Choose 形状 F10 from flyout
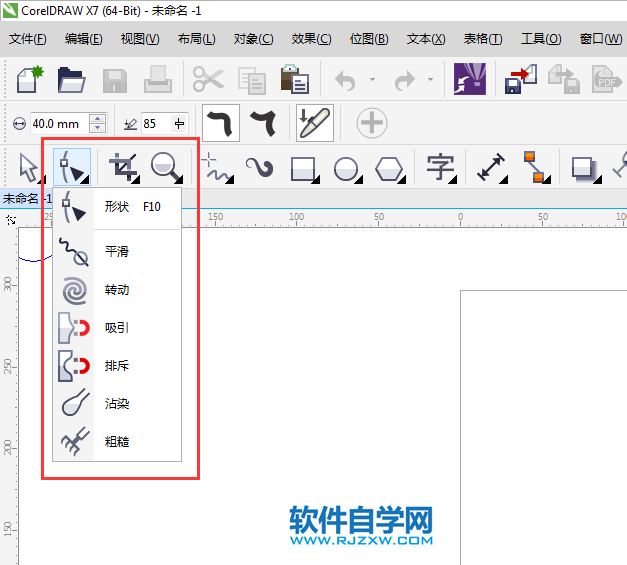The width and height of the screenshot is (627, 565). click(x=117, y=207)
